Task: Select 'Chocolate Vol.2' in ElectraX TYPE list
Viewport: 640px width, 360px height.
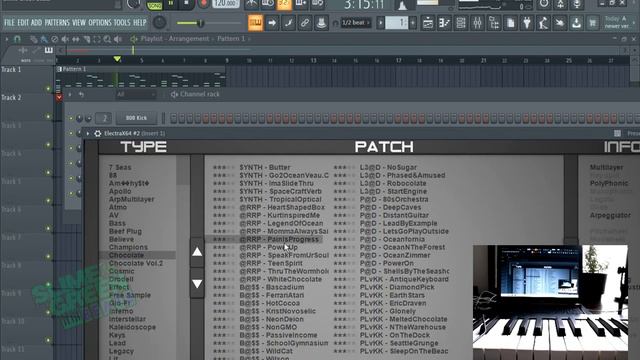Action: [136, 263]
